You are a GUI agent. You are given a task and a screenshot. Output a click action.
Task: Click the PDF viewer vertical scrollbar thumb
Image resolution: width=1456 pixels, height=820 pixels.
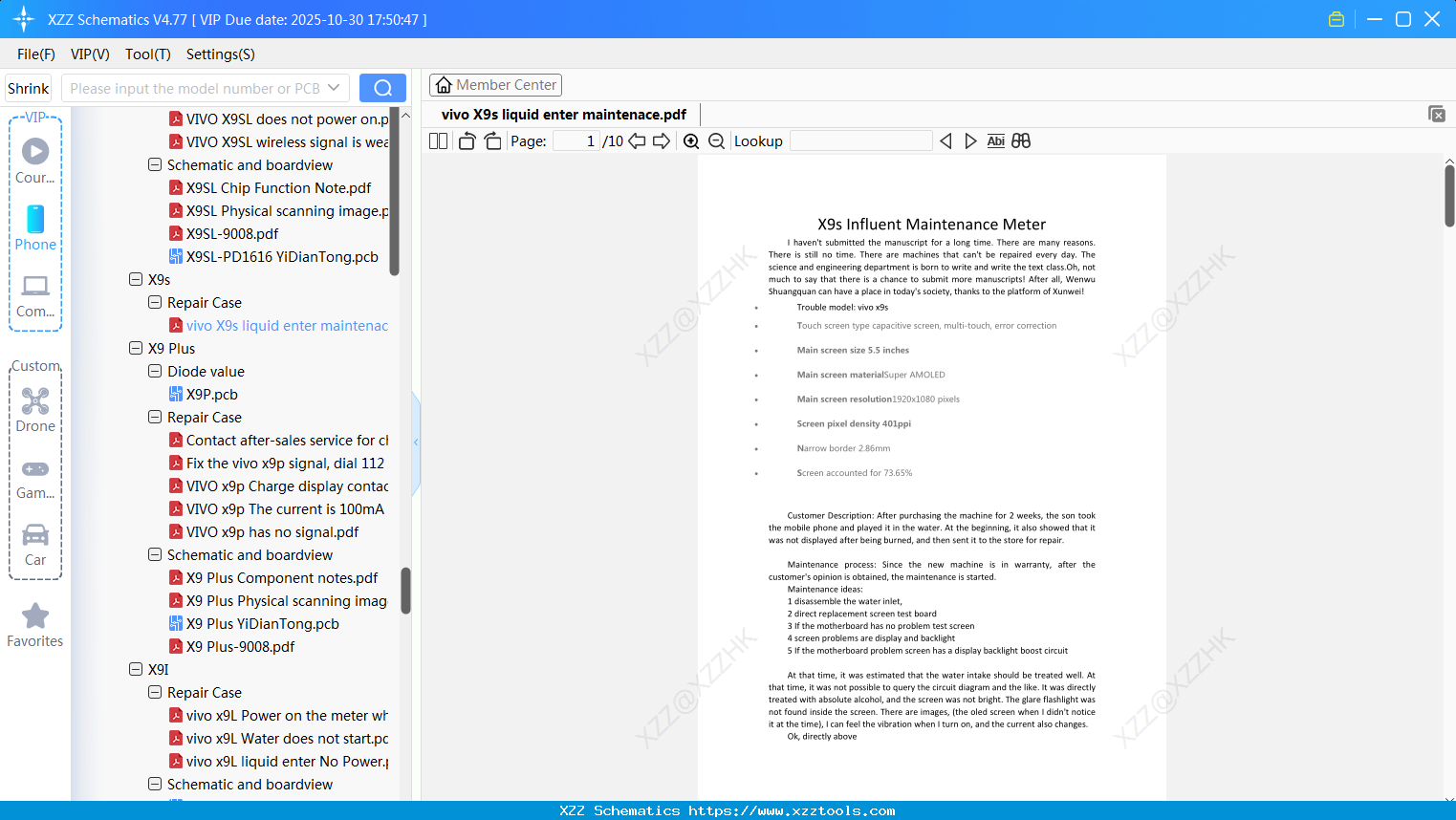(1449, 196)
